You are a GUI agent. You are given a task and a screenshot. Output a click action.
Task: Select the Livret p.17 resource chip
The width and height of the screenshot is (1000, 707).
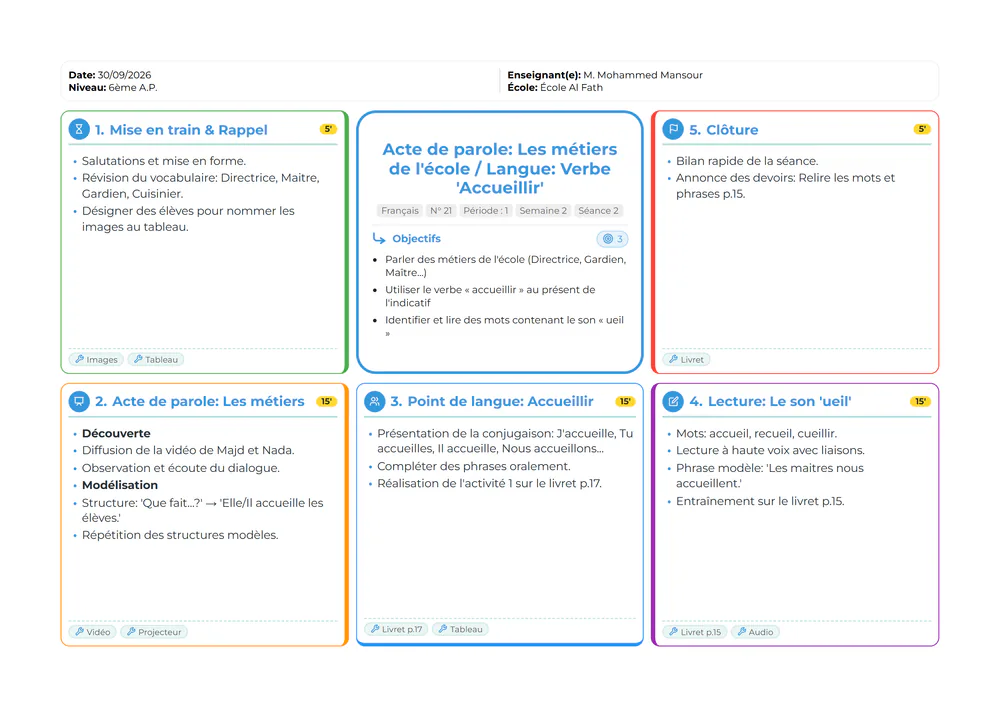[x=396, y=629]
